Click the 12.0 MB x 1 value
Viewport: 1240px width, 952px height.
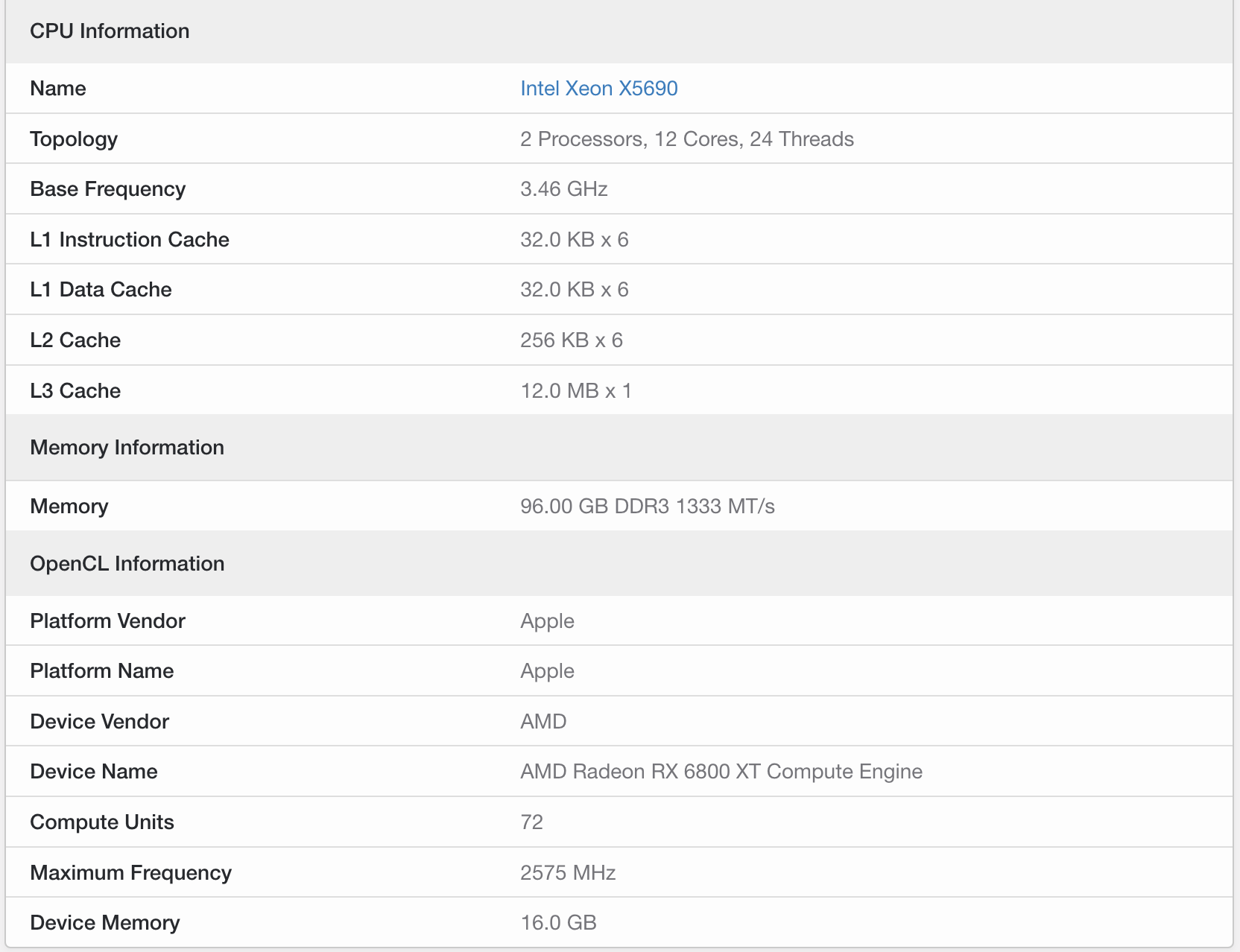tap(575, 391)
